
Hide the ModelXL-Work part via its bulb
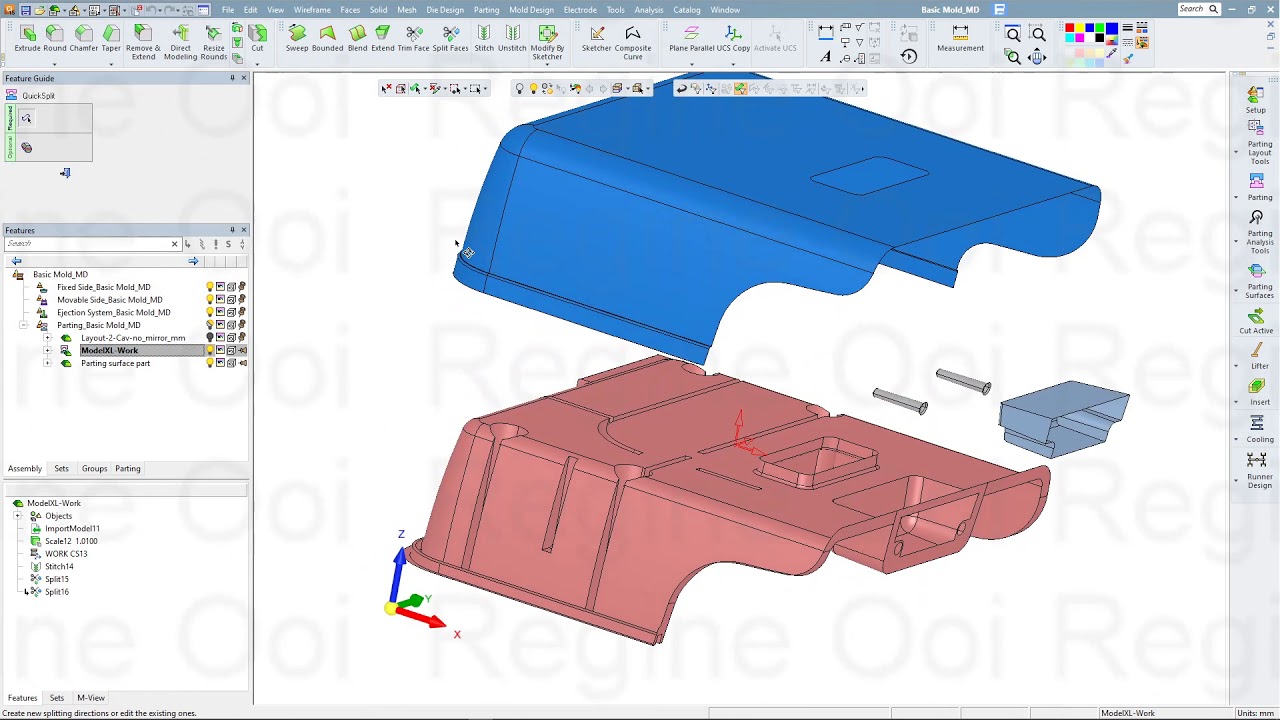pyautogui.click(x=210, y=351)
